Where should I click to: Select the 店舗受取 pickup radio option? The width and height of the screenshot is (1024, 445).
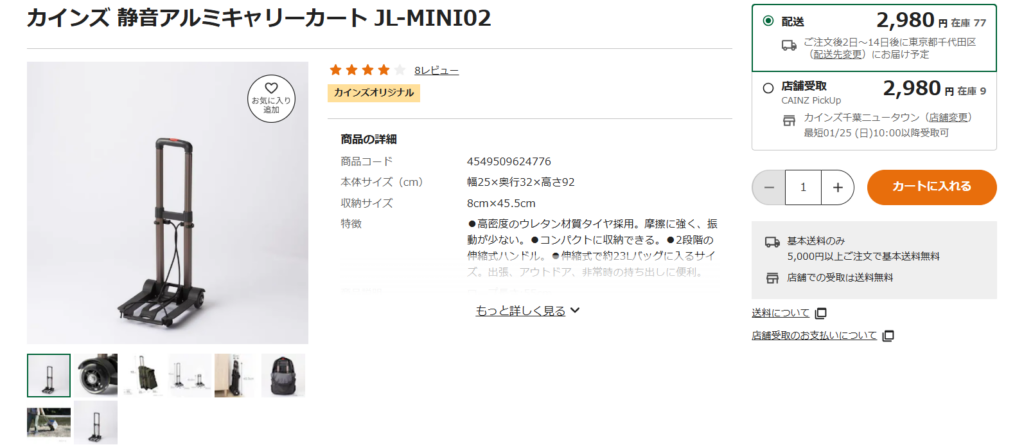[x=768, y=88]
